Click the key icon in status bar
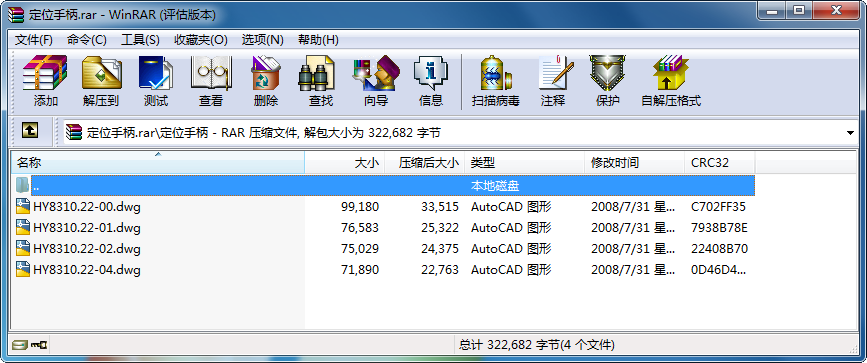The image size is (867, 363). [39, 345]
